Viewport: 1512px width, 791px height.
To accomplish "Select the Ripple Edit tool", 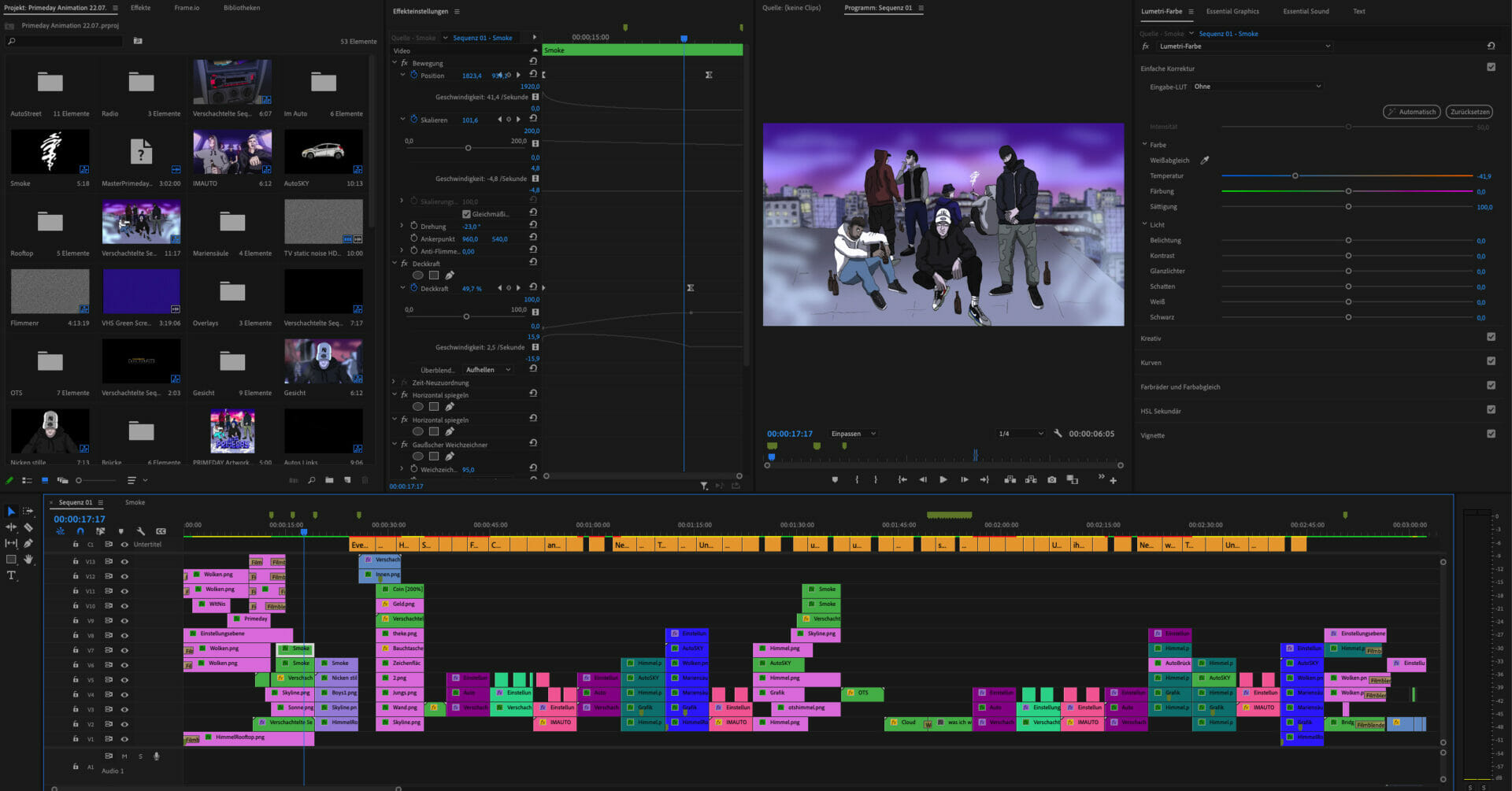I will pyautogui.click(x=11, y=527).
